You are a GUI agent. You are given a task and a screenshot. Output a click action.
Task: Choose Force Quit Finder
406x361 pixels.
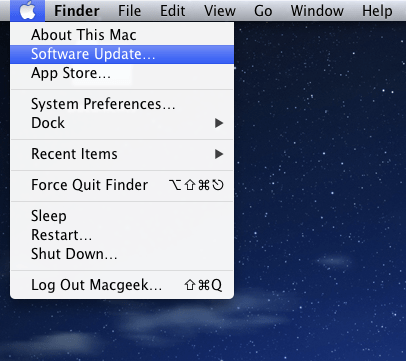122,185
